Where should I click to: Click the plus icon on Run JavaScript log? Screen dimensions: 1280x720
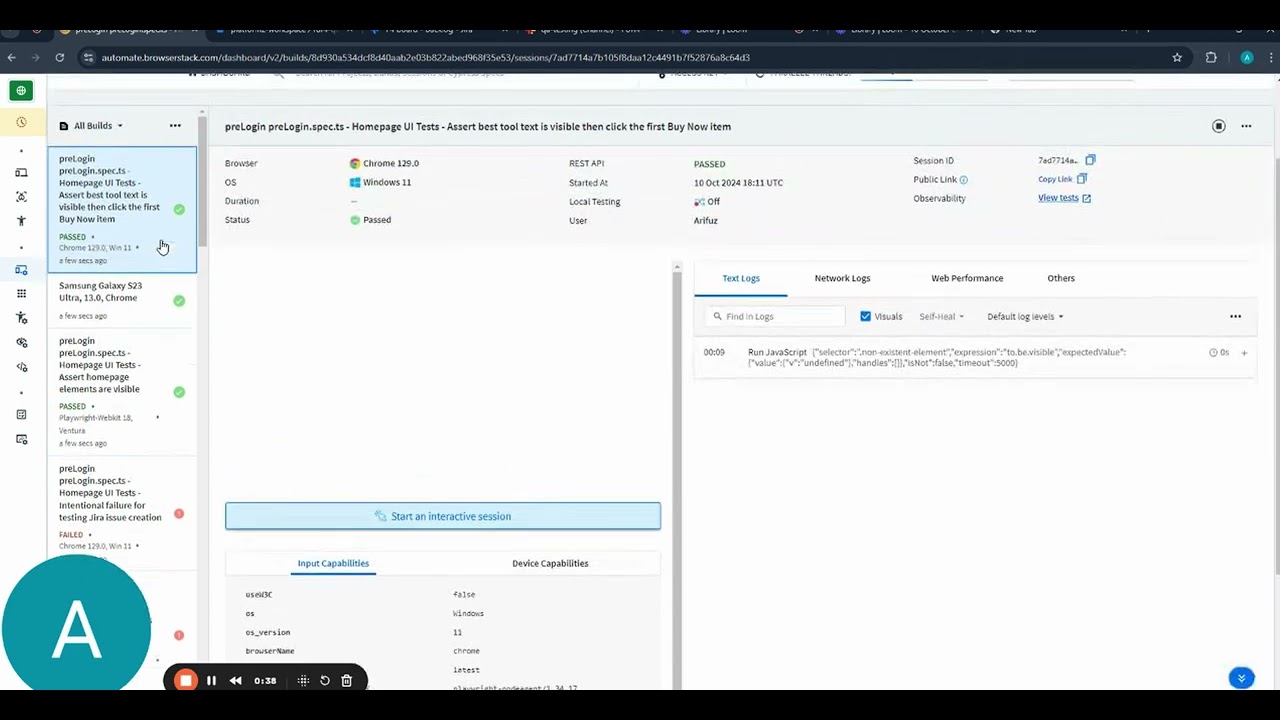(1244, 353)
